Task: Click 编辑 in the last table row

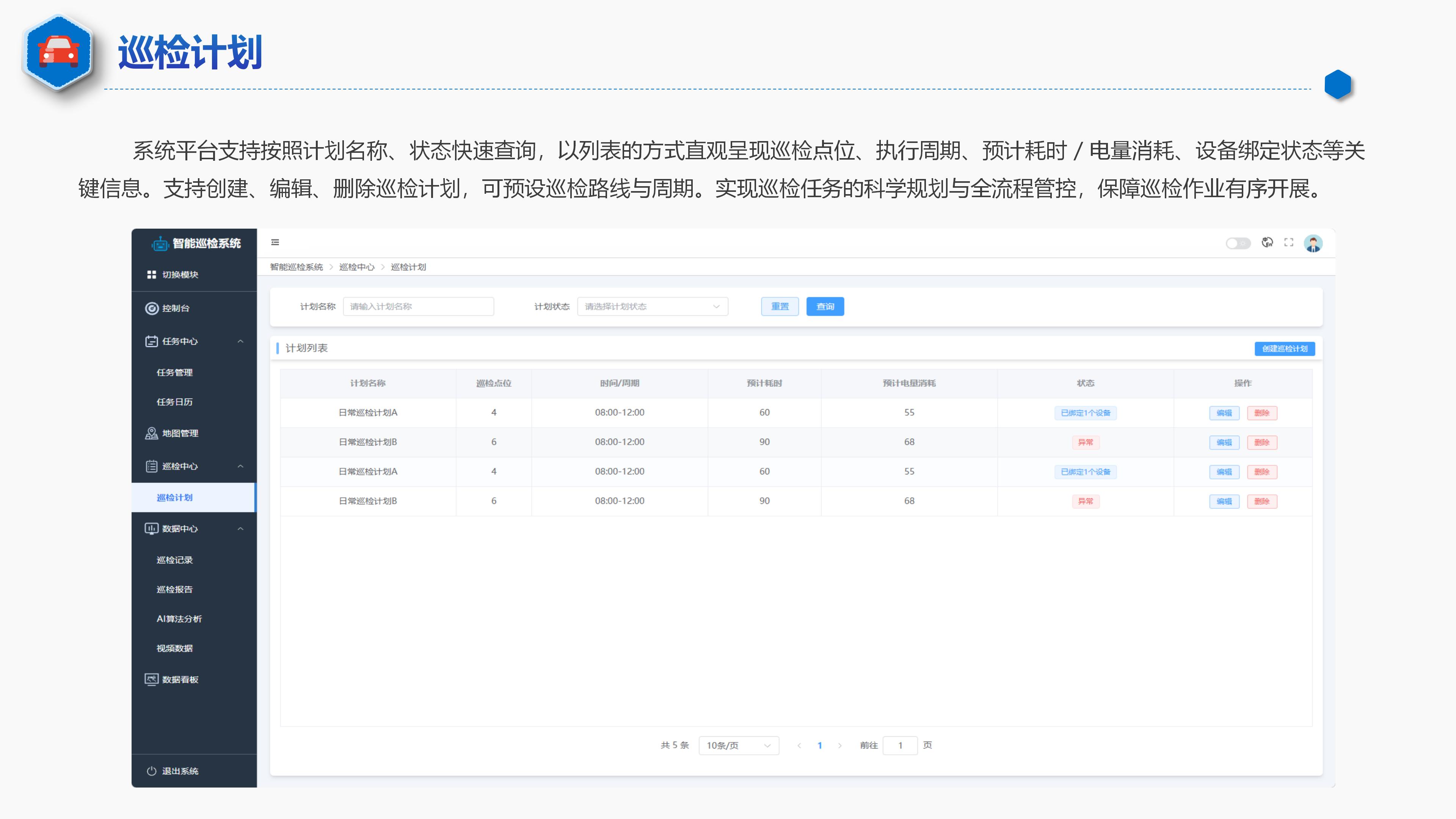Action: 1224,501
